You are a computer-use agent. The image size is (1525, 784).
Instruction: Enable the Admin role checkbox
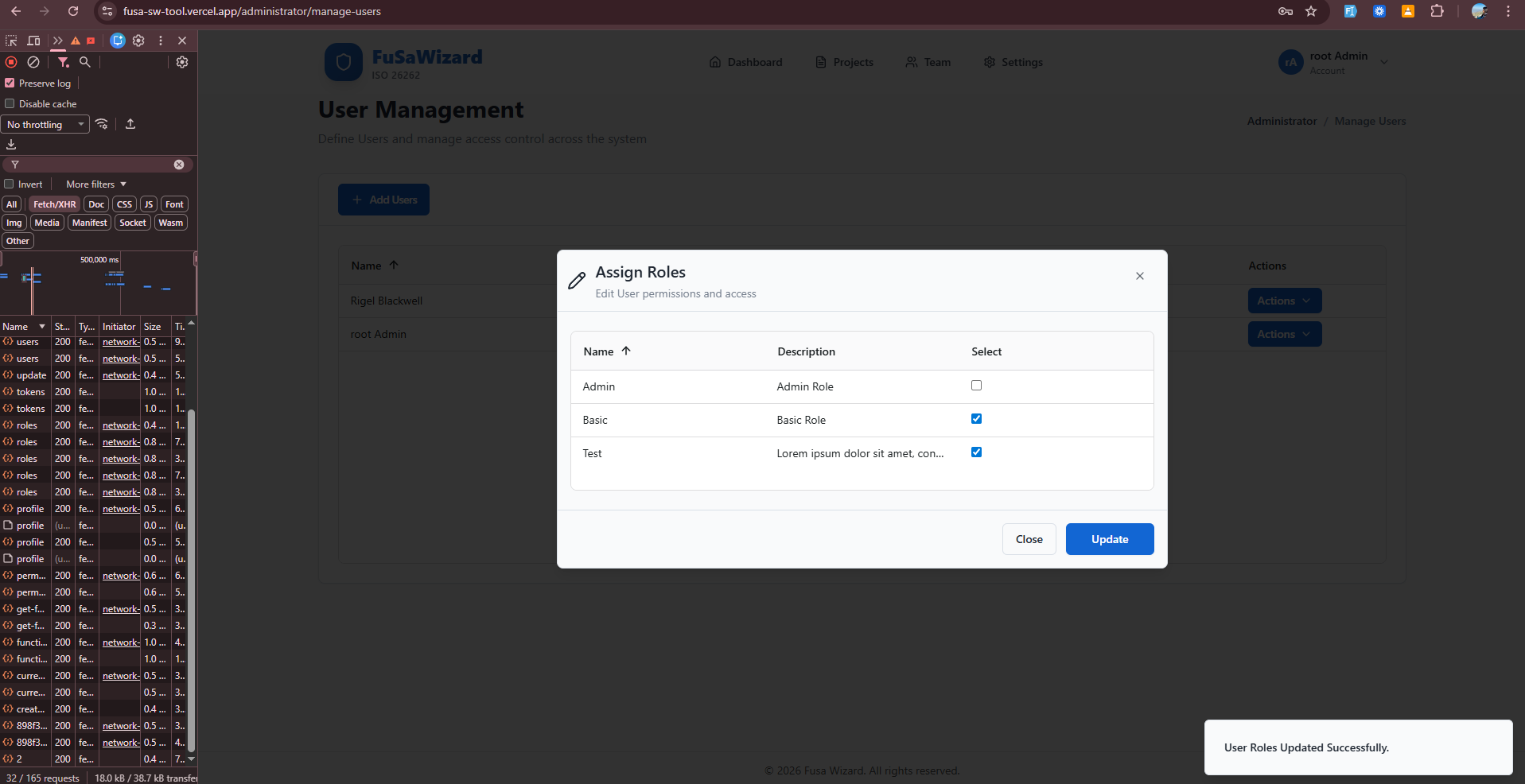pos(976,386)
